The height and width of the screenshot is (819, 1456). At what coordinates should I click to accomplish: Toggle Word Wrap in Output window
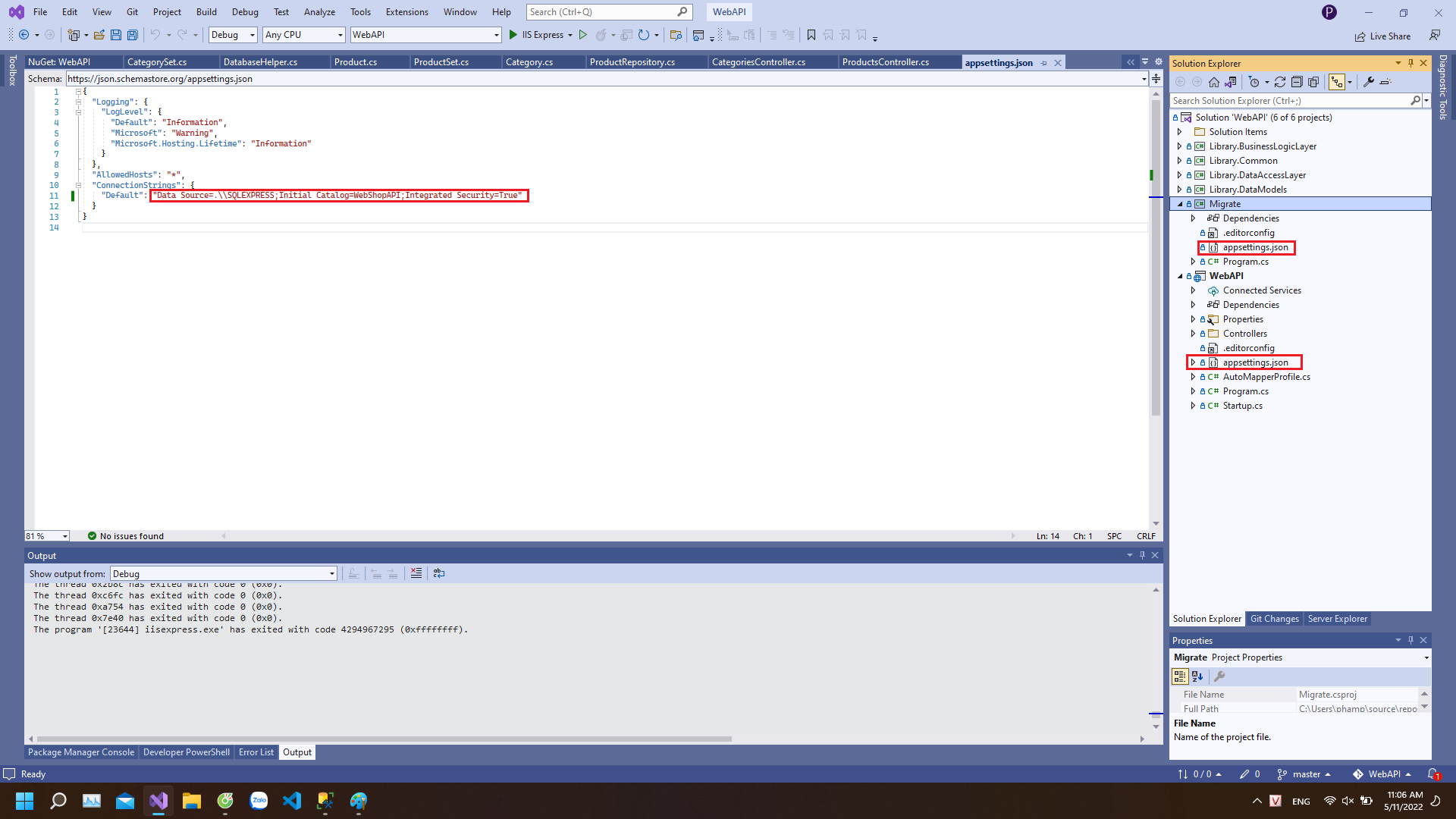pos(439,573)
